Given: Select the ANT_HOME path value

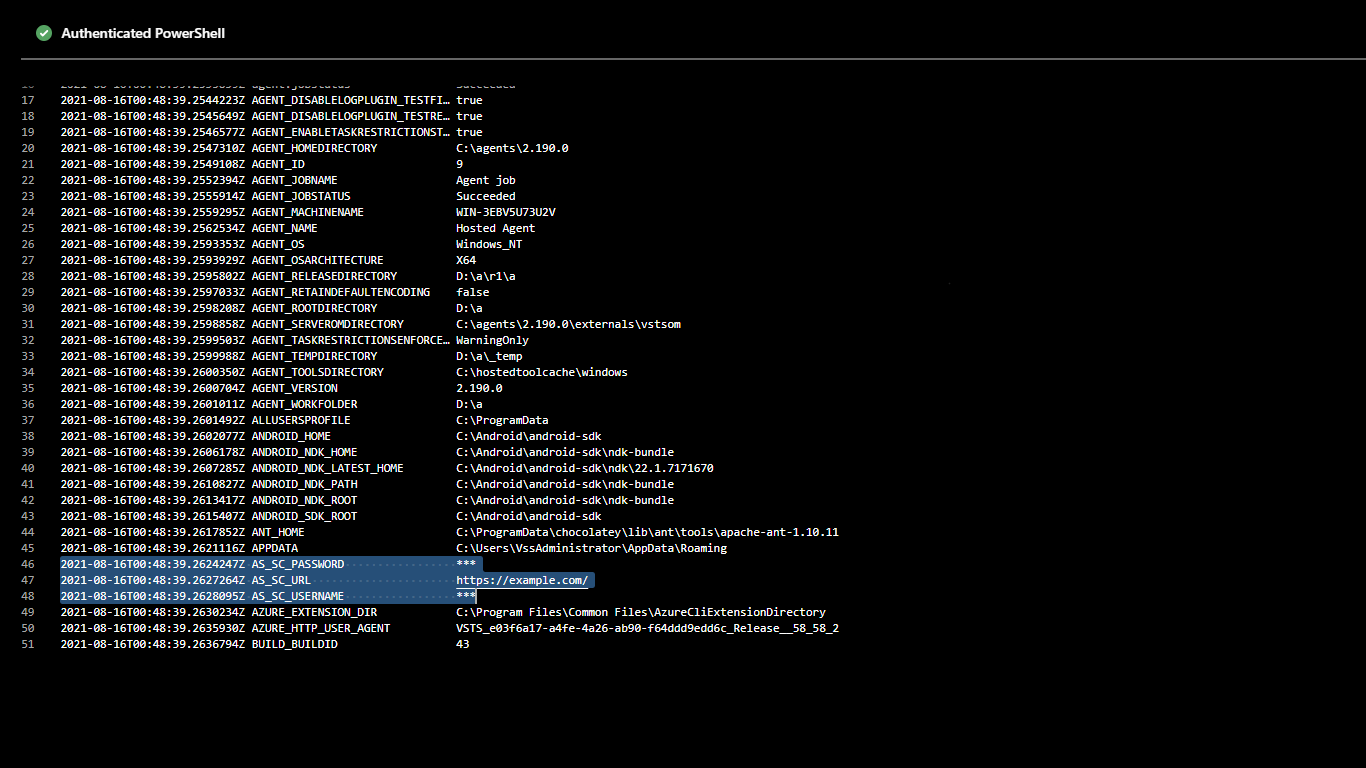Looking at the screenshot, I should 647,532.
